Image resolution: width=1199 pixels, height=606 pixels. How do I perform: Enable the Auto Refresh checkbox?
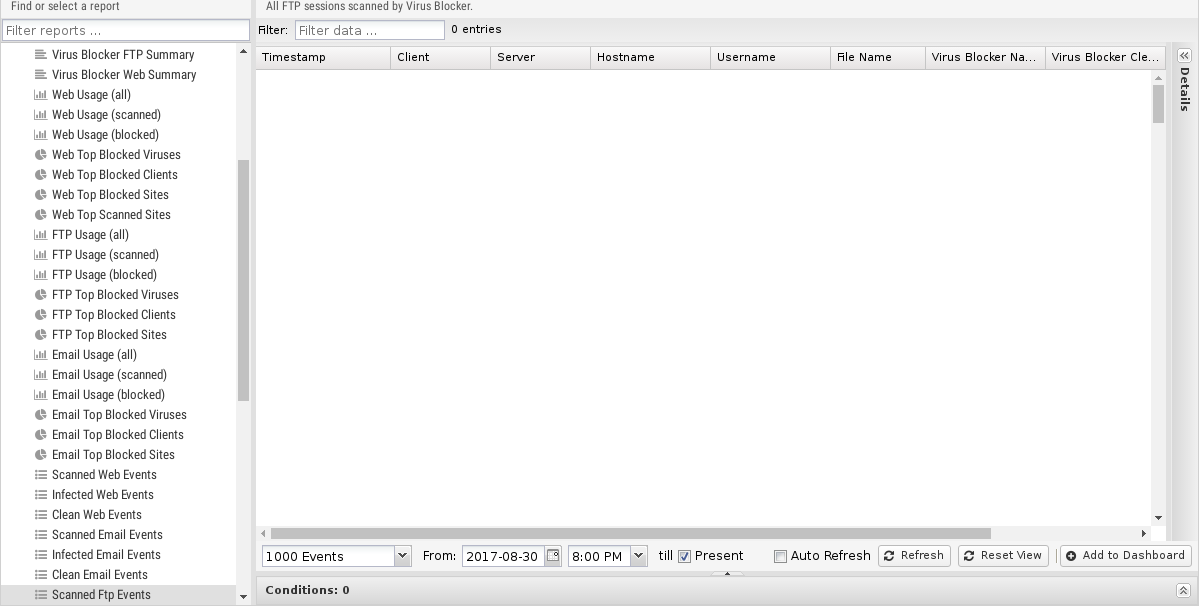pos(780,556)
